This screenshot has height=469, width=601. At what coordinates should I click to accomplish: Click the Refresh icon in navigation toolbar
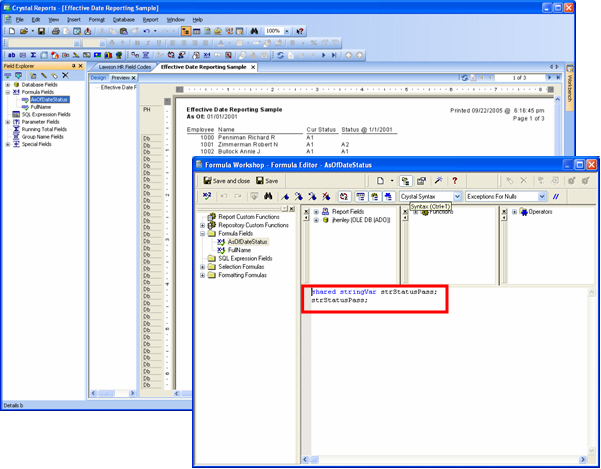pyautogui.click(x=280, y=55)
